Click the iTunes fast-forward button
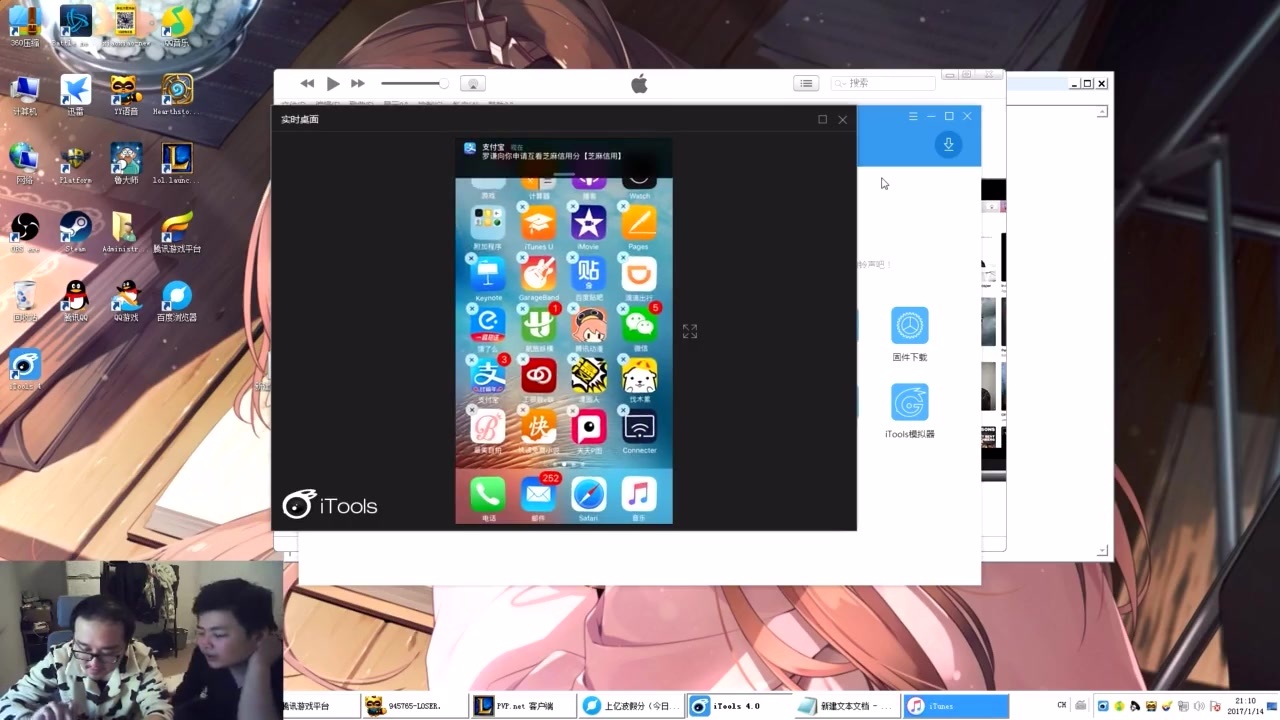Image resolution: width=1280 pixels, height=720 pixels. 358,84
